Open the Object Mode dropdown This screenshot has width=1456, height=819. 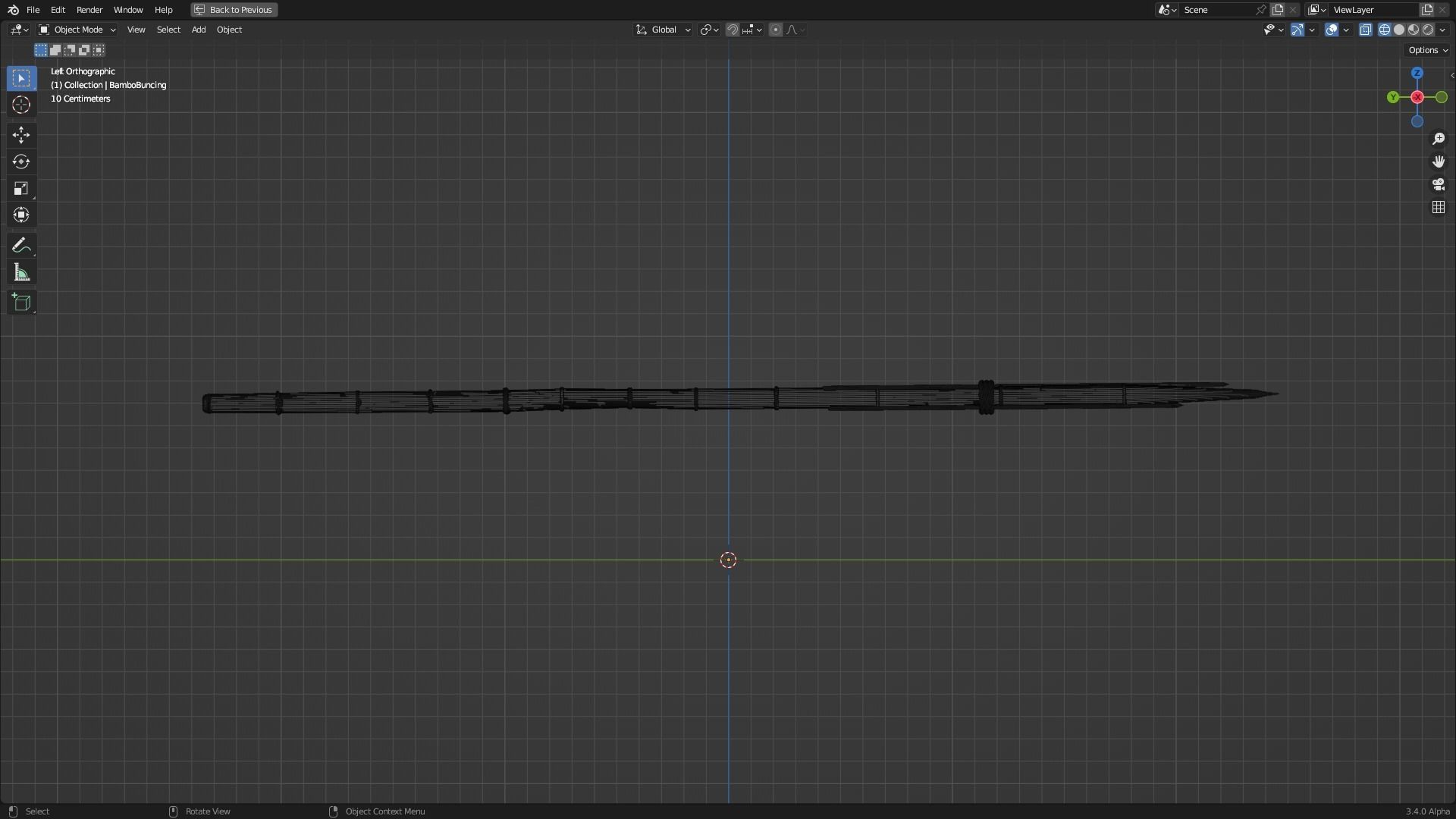pyautogui.click(x=77, y=30)
